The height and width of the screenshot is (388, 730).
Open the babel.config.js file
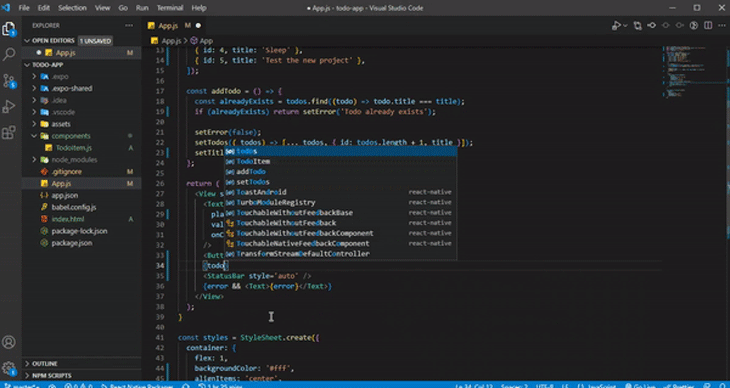(x=81, y=207)
